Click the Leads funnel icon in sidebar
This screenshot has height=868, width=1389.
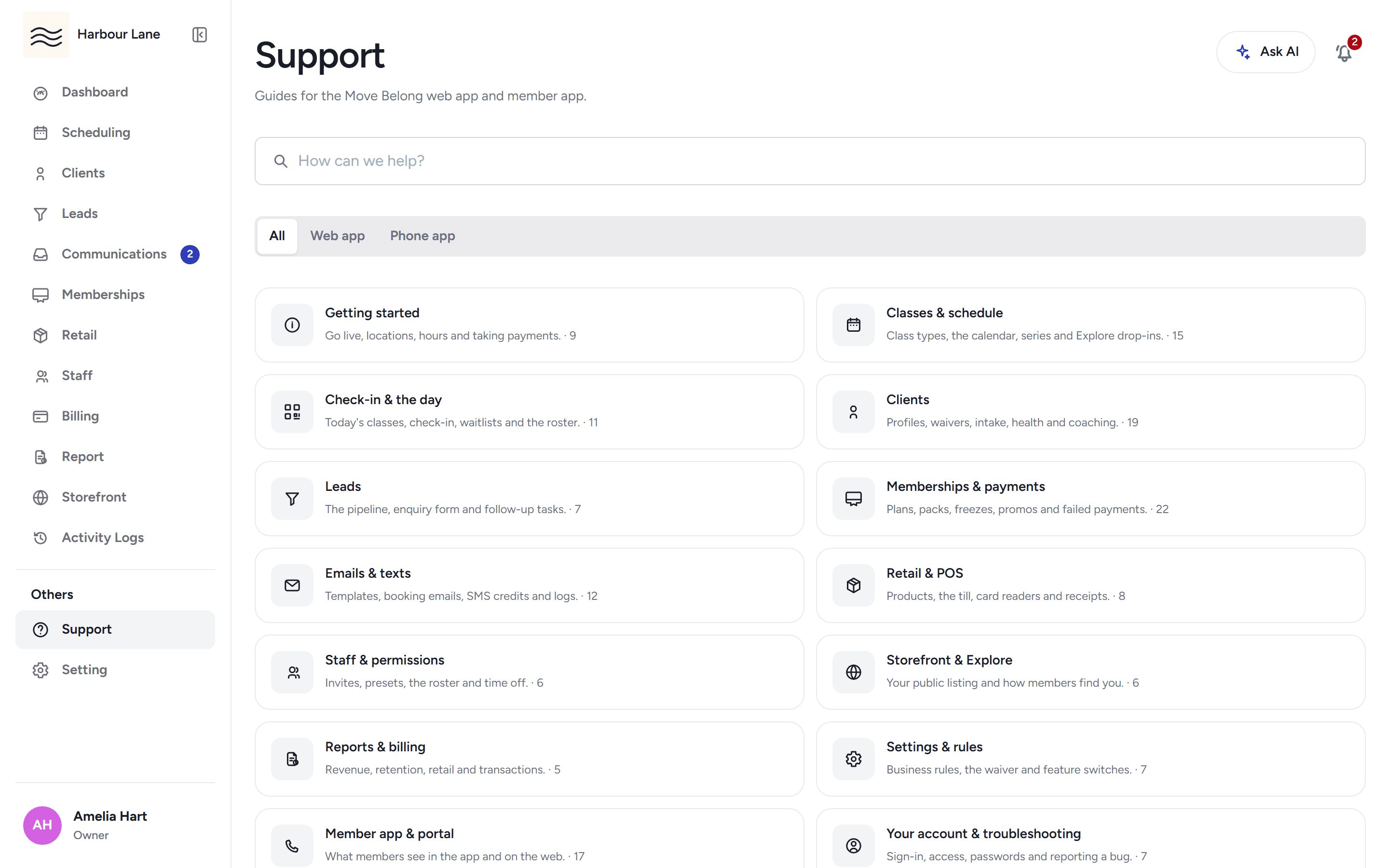[x=40, y=214]
